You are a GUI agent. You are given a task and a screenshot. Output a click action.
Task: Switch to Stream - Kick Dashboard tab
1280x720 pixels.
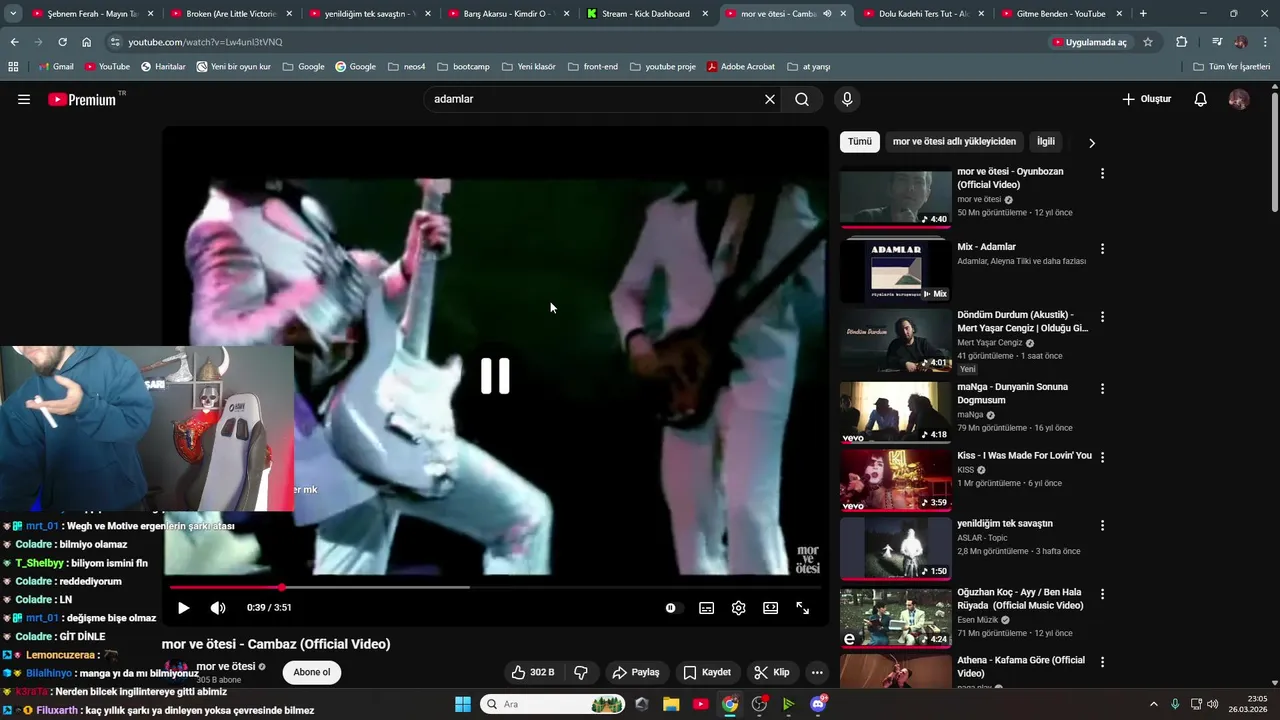coord(648,14)
